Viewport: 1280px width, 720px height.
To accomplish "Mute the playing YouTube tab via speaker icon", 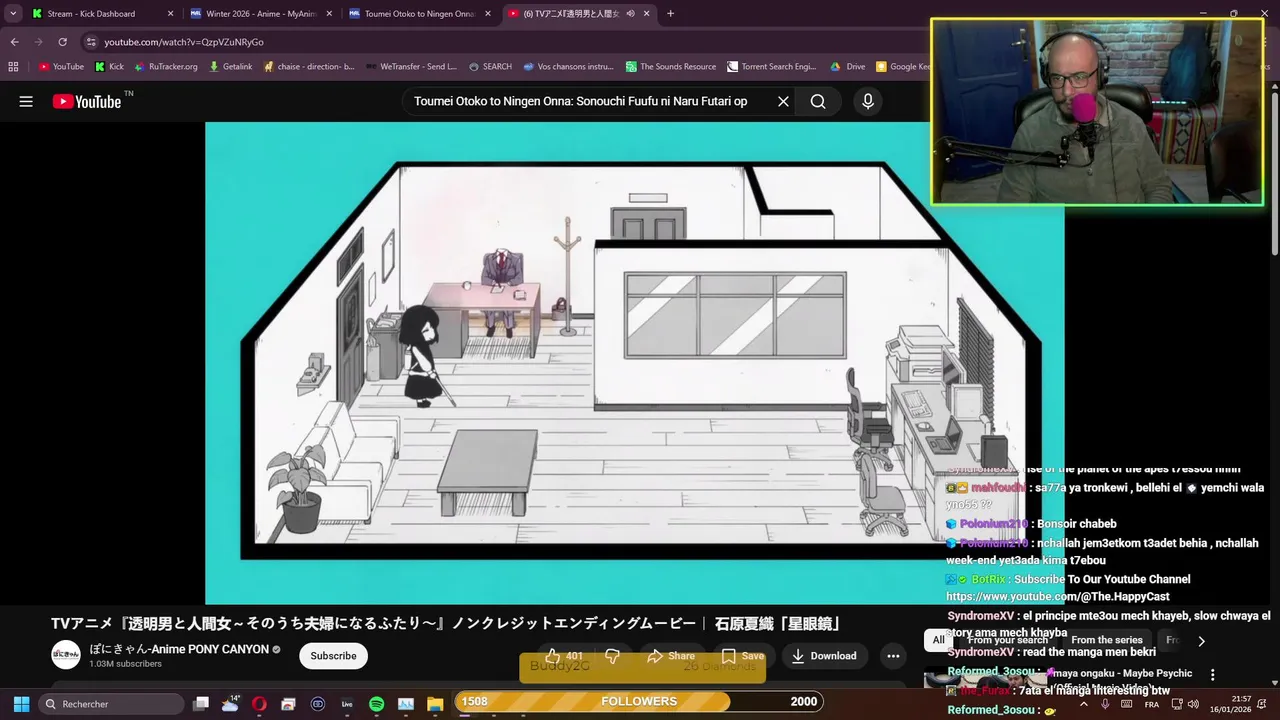I will click(631, 14).
